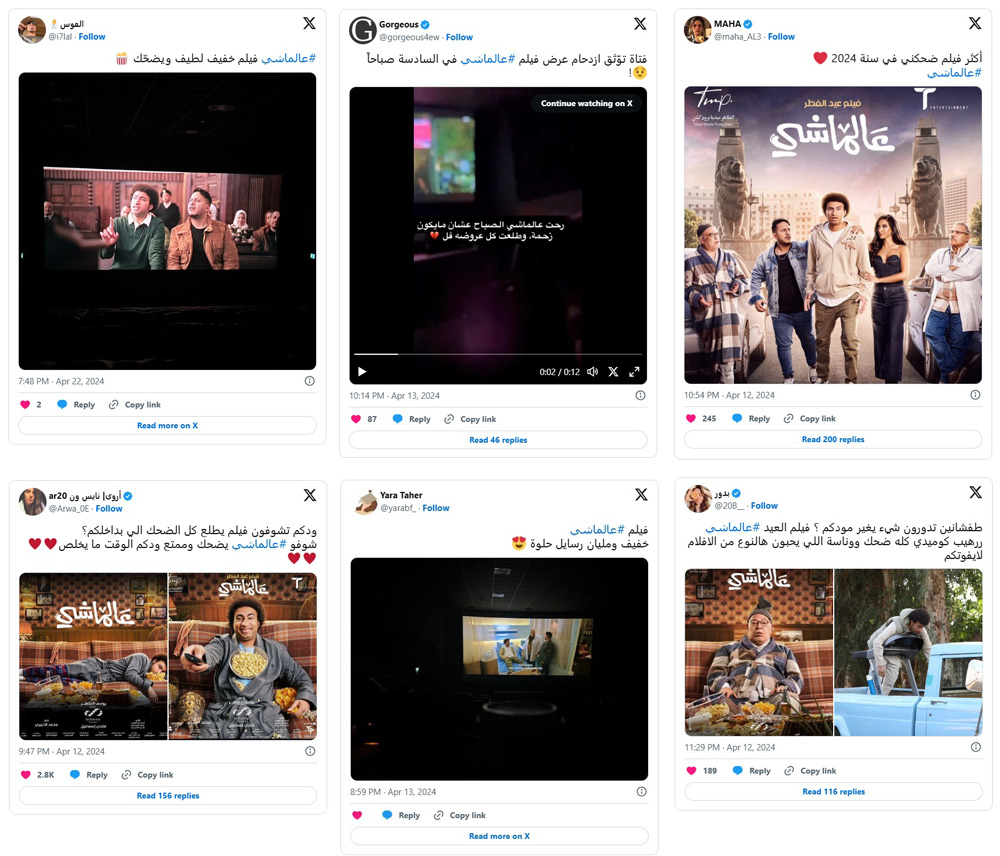The image size is (1000, 856).
Task: Follow @maha_AL3
Action: click(x=781, y=36)
